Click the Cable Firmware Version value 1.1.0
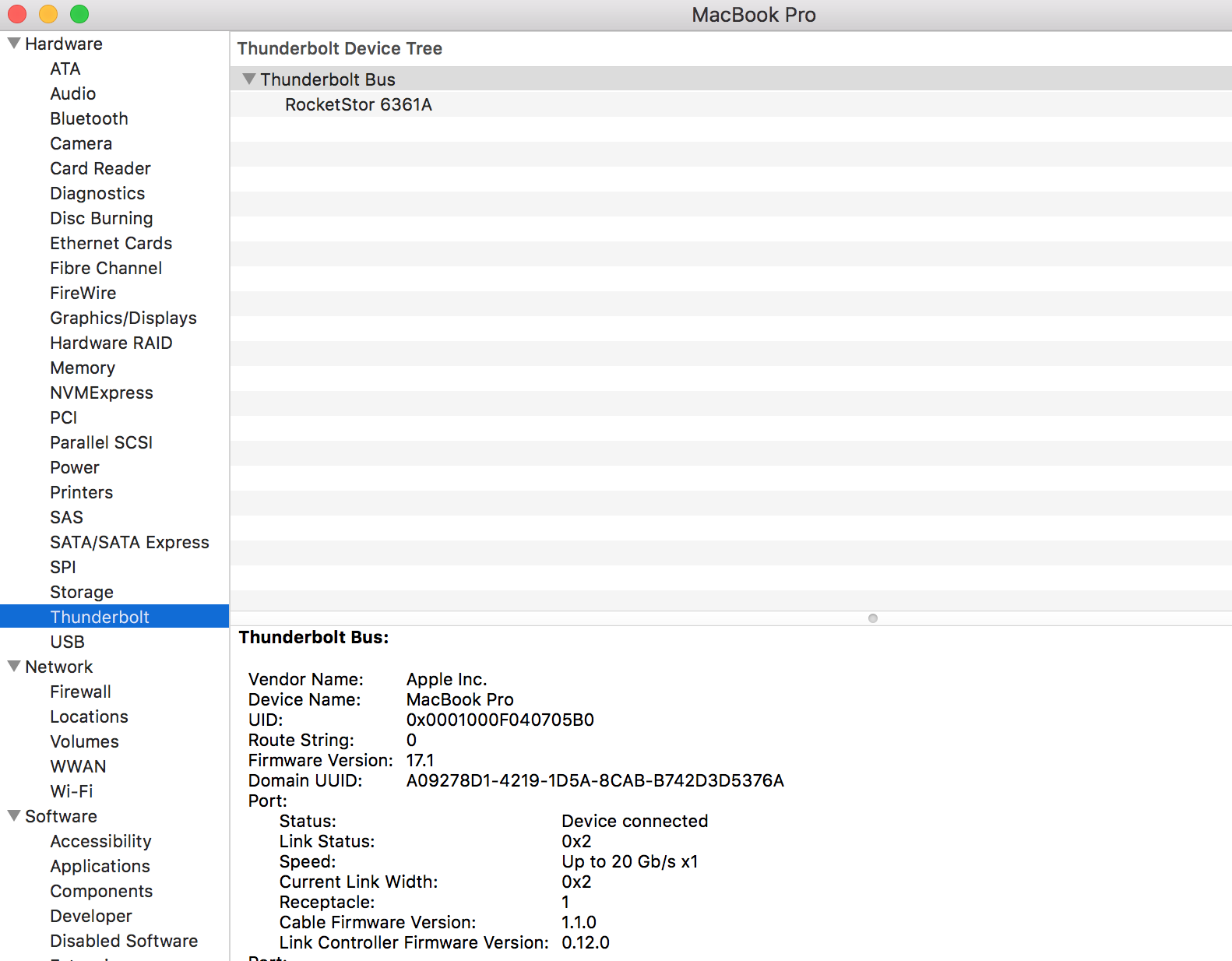 [x=579, y=922]
